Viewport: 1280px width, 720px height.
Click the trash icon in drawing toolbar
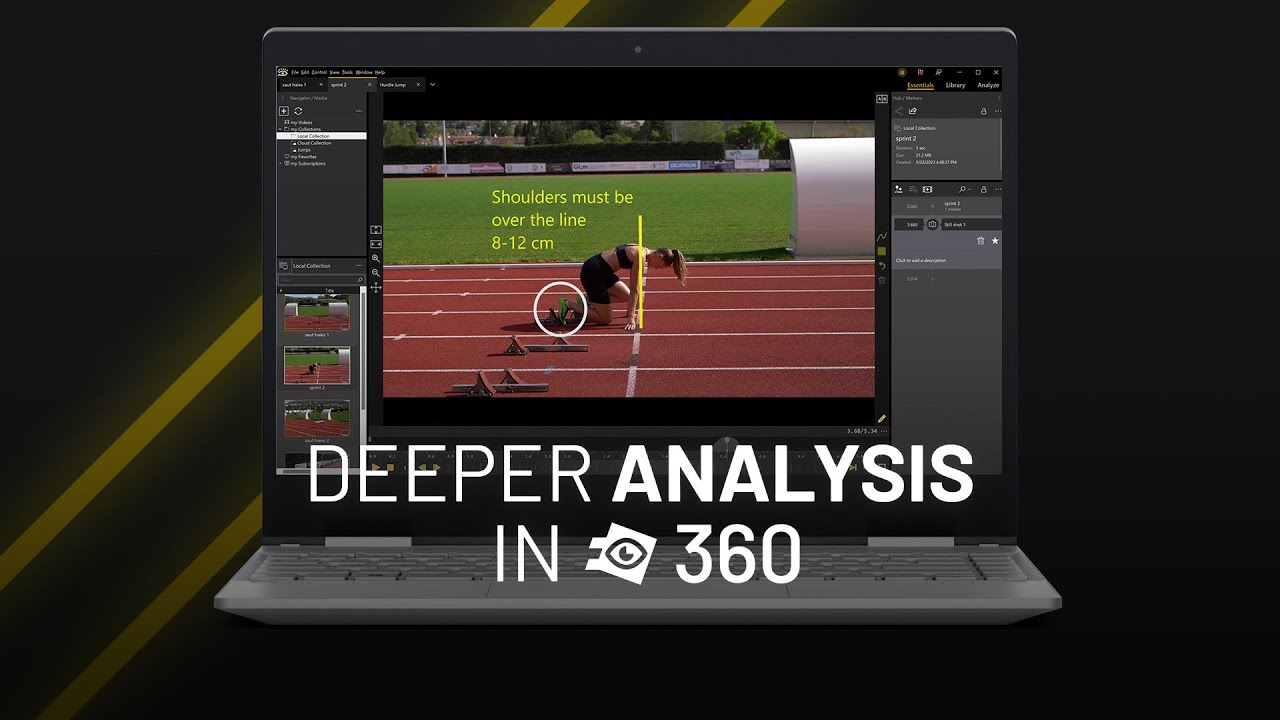882,280
